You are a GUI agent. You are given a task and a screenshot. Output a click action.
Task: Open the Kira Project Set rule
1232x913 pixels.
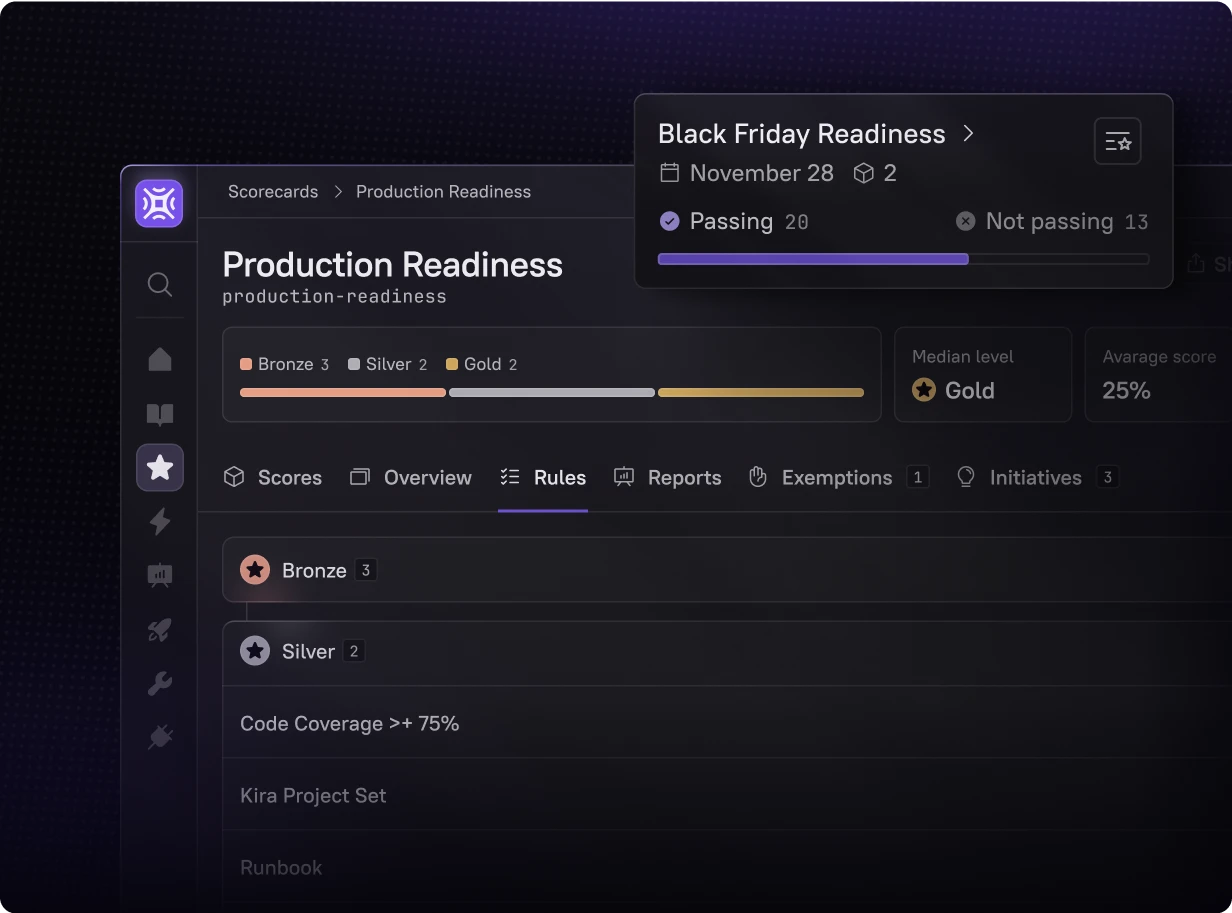pyautogui.click(x=727, y=795)
